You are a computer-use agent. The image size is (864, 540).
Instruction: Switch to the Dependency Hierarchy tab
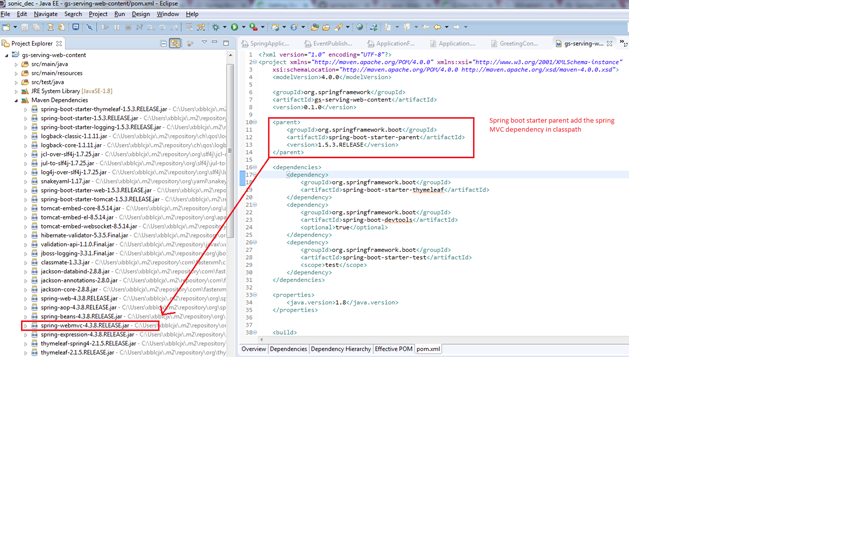click(x=340, y=349)
